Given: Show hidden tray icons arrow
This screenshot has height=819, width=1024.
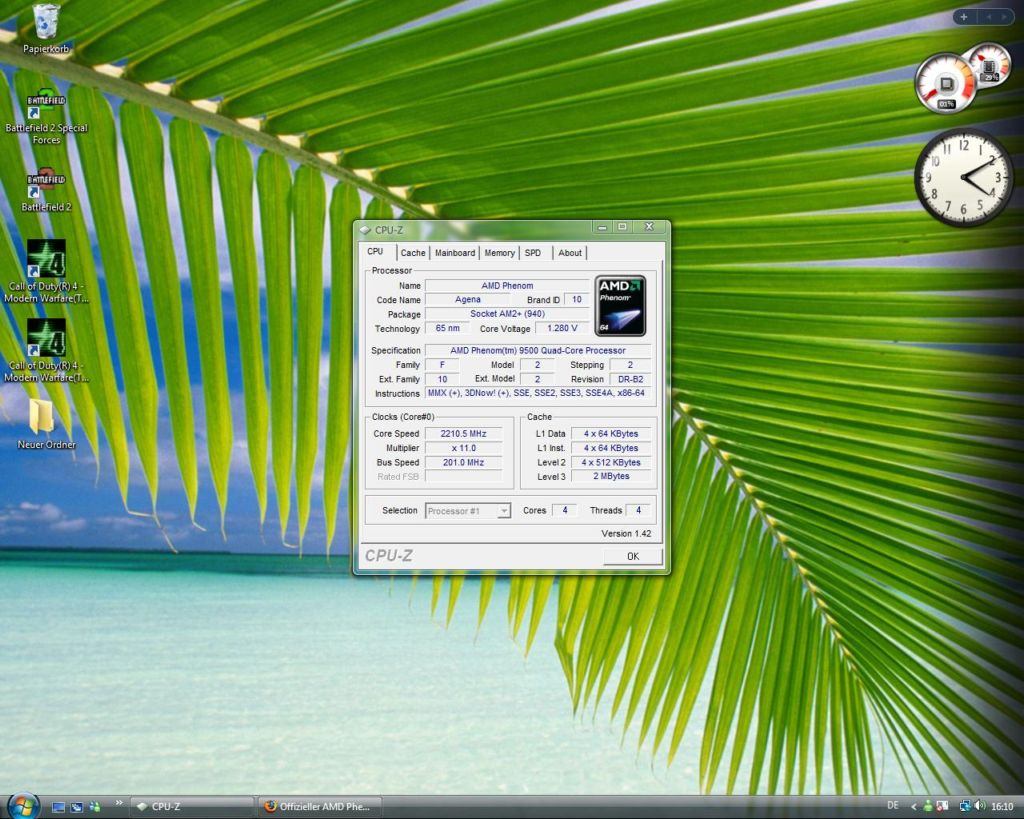Looking at the screenshot, I should click(x=913, y=807).
